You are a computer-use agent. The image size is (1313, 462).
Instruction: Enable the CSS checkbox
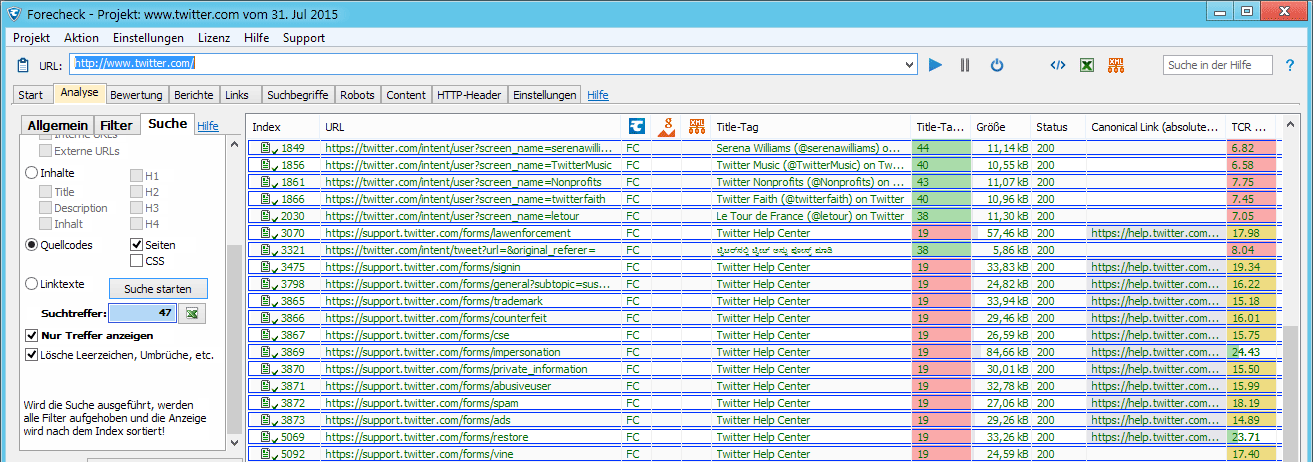[x=137, y=261]
